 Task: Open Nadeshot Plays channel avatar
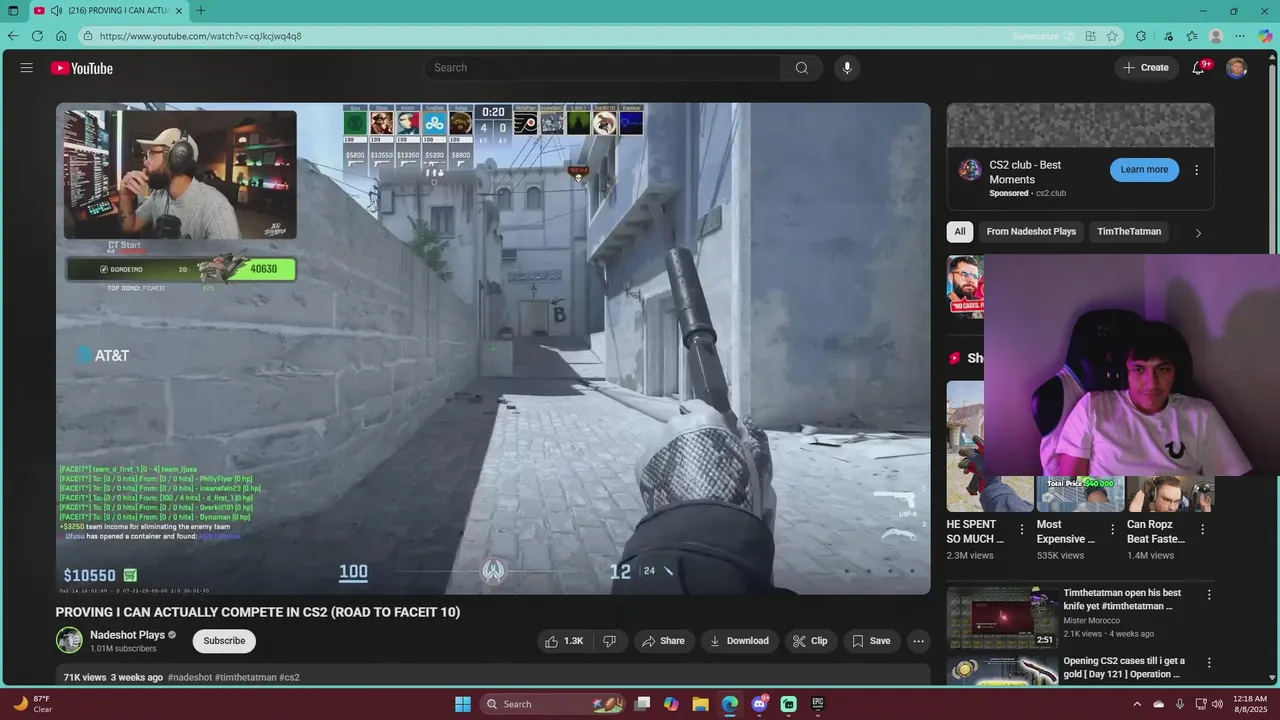[69, 641]
